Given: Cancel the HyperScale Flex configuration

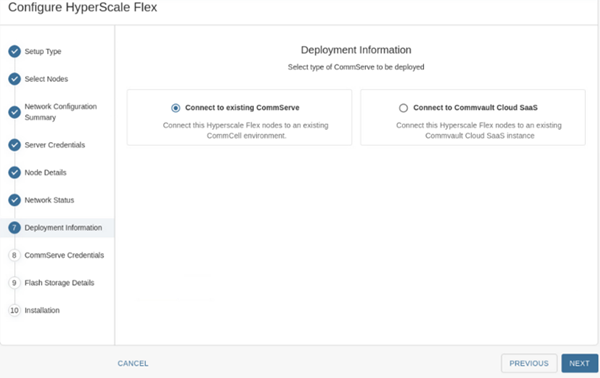Looking at the screenshot, I should coord(133,363).
